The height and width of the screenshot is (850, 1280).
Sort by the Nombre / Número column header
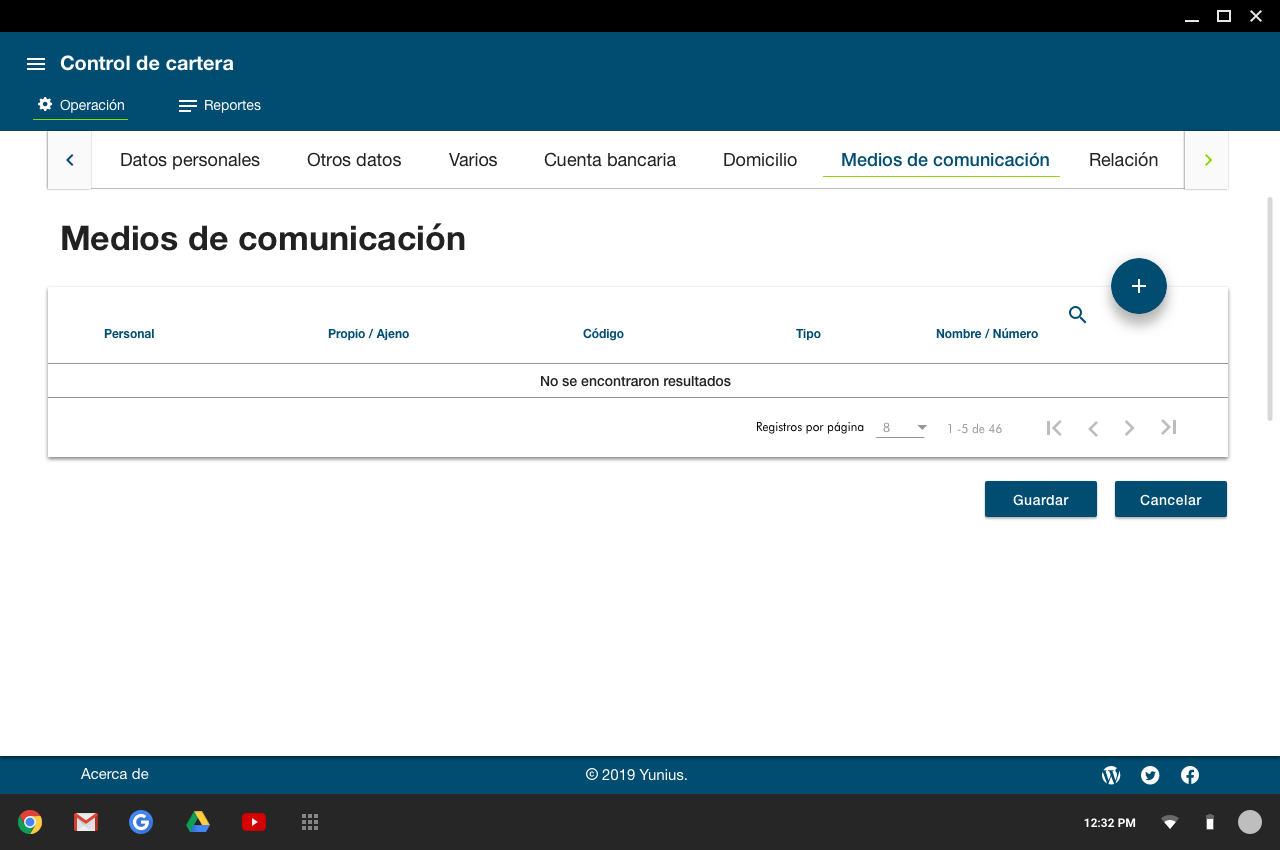(x=986, y=334)
